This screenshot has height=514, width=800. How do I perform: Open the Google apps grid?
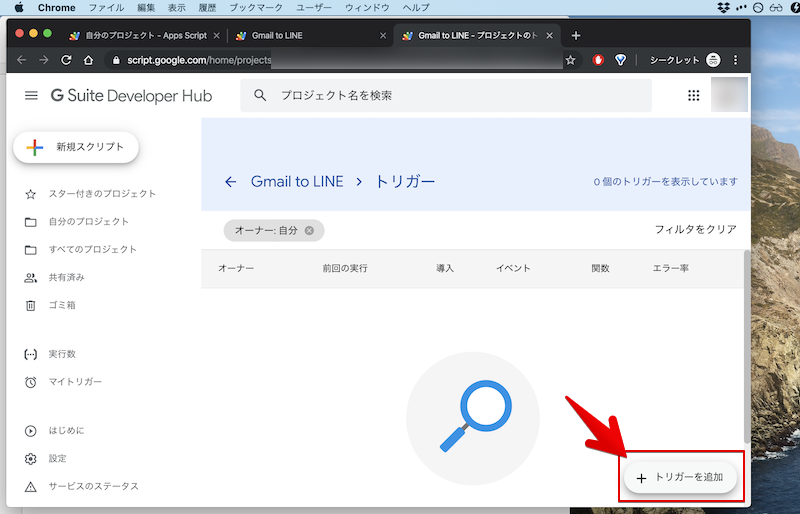[693, 96]
